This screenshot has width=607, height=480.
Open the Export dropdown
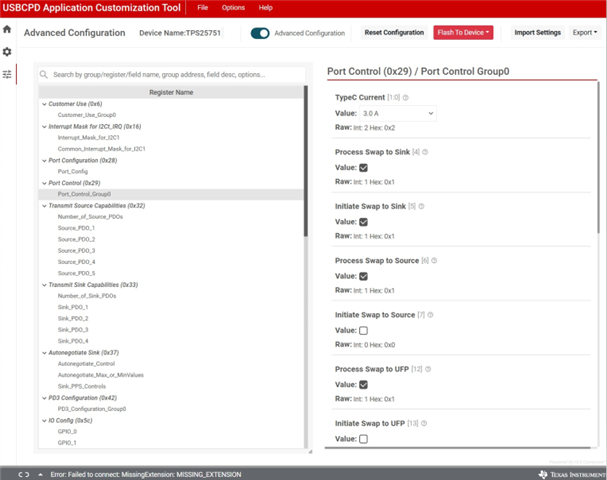click(x=585, y=33)
